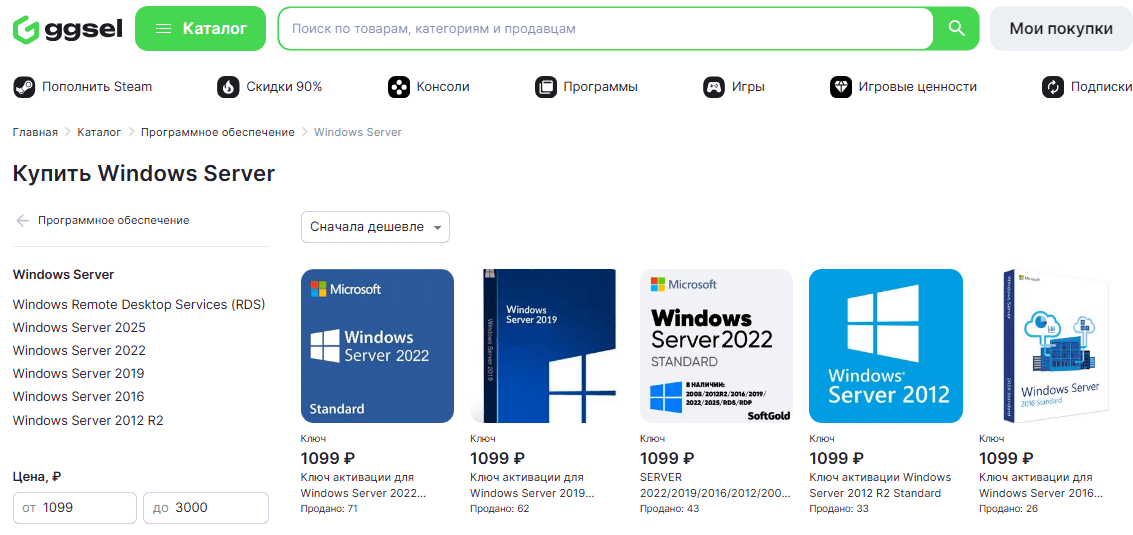Go to Главная breadcrumb
The height and width of the screenshot is (535, 1133).
35,132
